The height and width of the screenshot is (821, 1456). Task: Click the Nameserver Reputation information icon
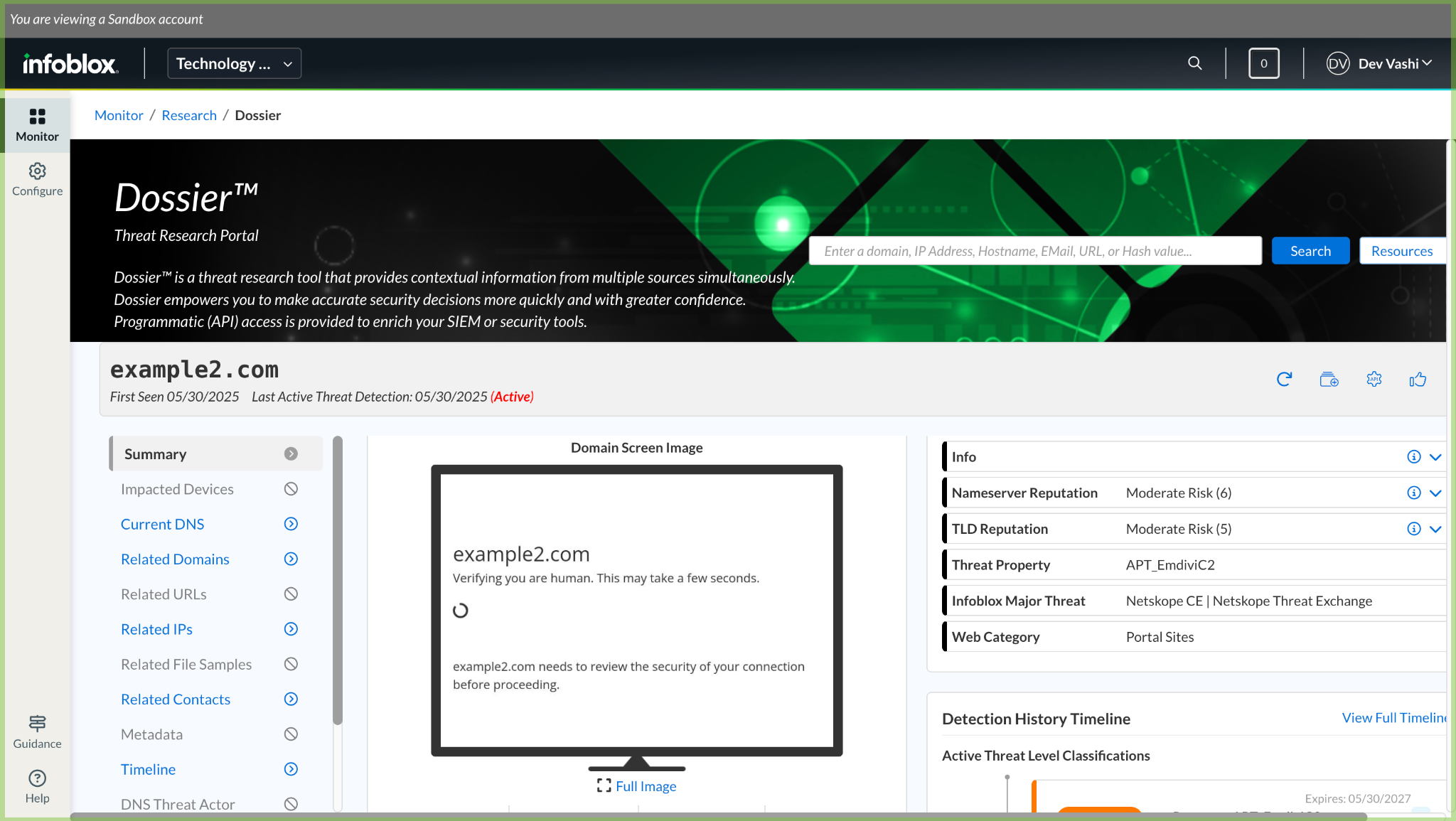click(x=1414, y=493)
